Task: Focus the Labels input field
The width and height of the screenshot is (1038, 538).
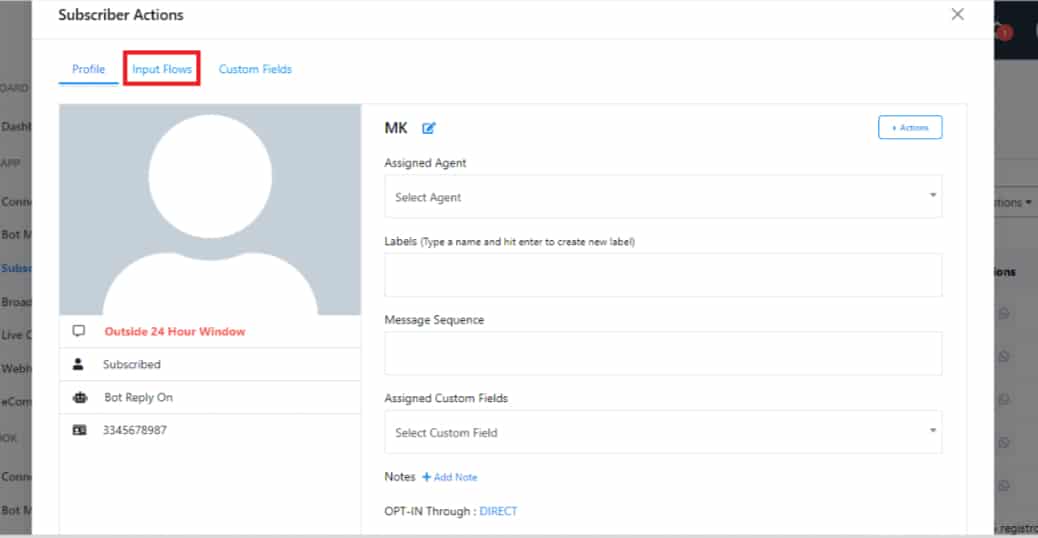Action: [662, 275]
